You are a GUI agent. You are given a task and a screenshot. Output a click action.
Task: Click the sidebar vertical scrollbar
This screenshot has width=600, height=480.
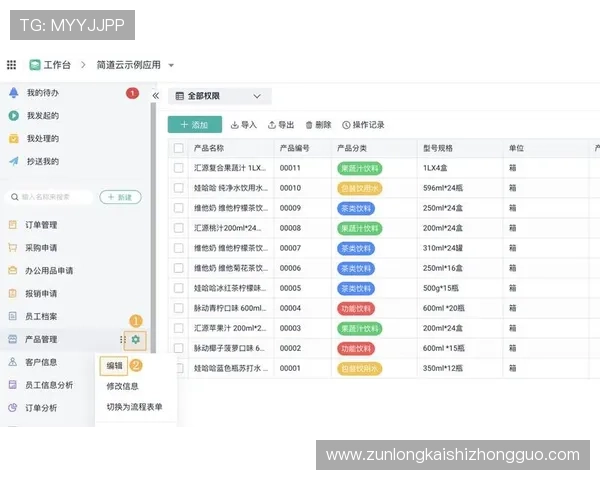pyautogui.click(x=153, y=230)
